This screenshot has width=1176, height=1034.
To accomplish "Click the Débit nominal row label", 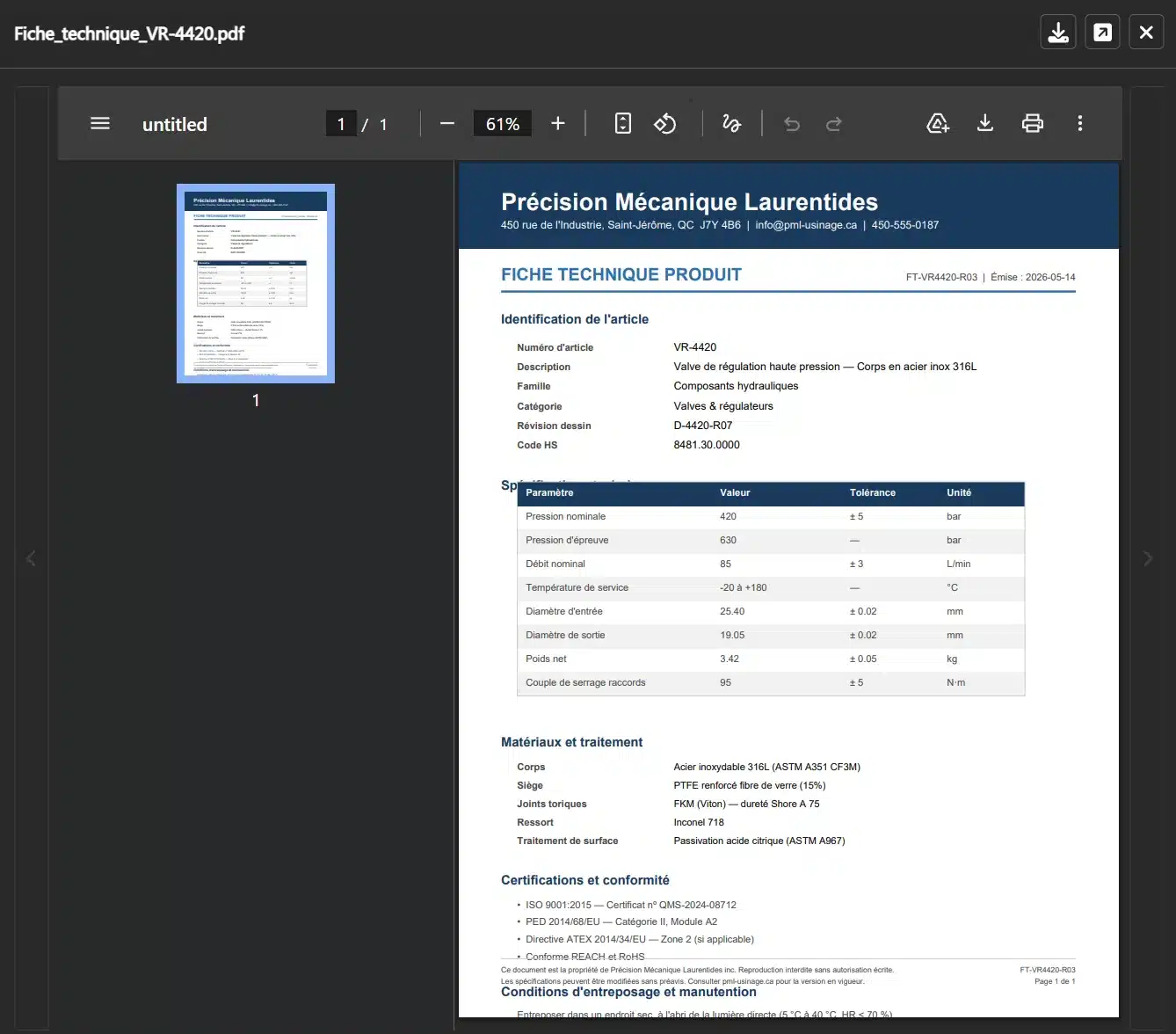I will click(x=555, y=564).
